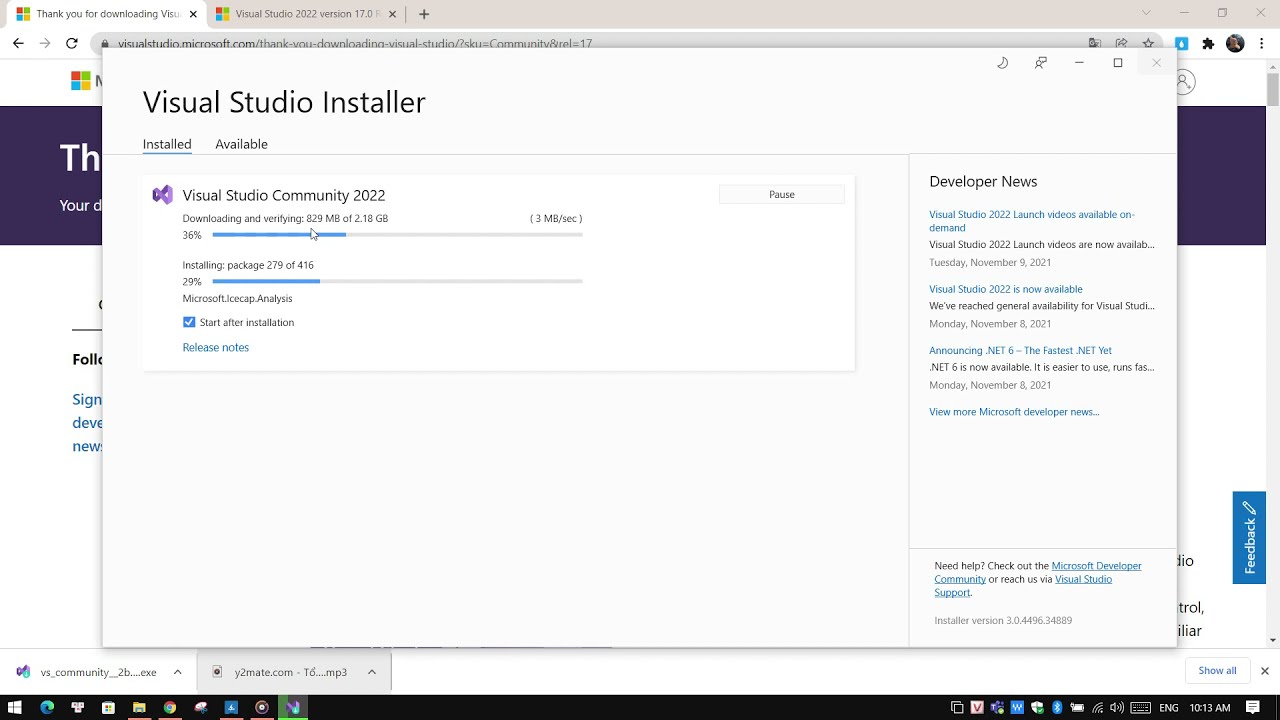Click the Feedback button on web page
Image resolution: width=1280 pixels, height=720 pixels.
1249,537
